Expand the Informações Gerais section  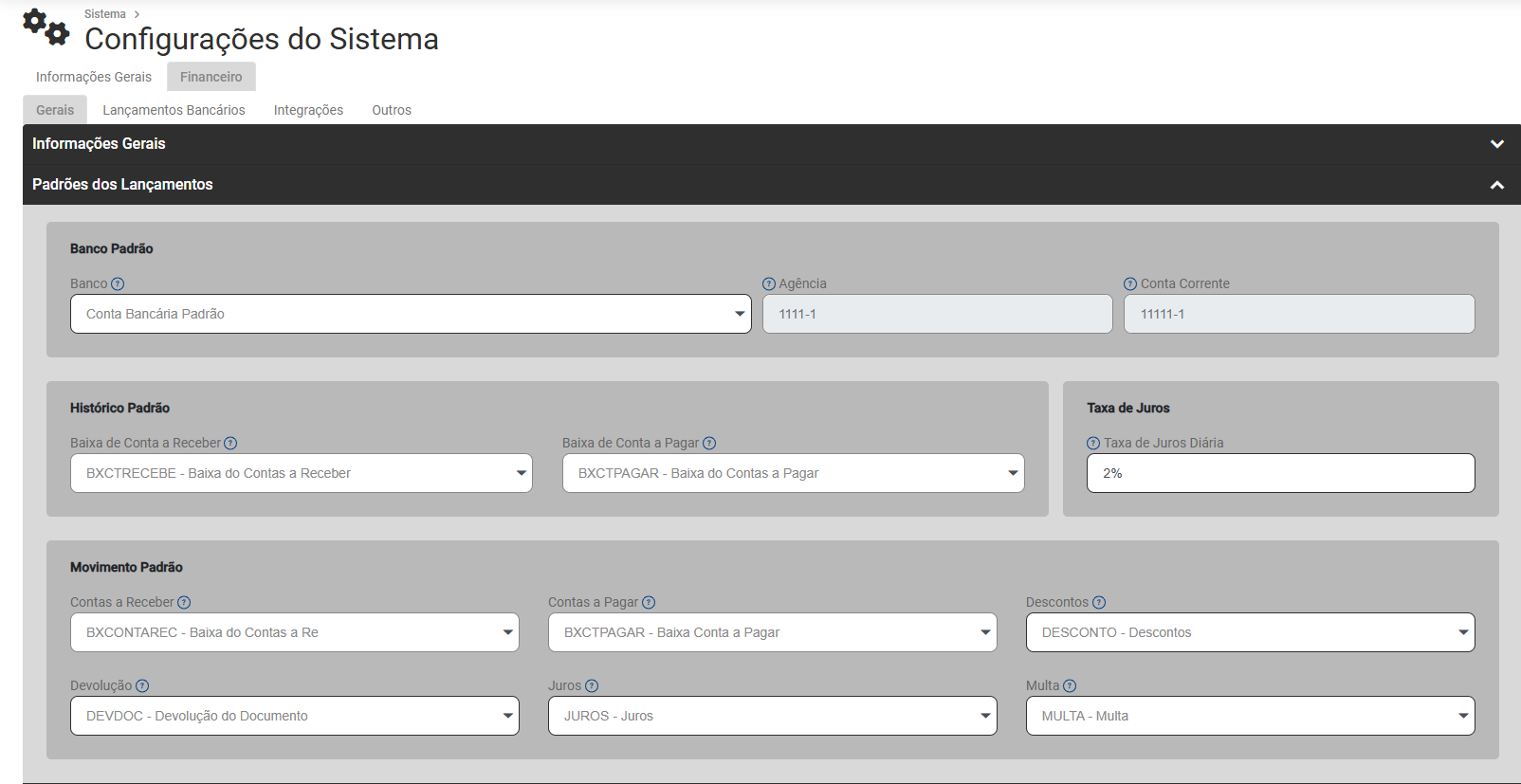click(1496, 144)
